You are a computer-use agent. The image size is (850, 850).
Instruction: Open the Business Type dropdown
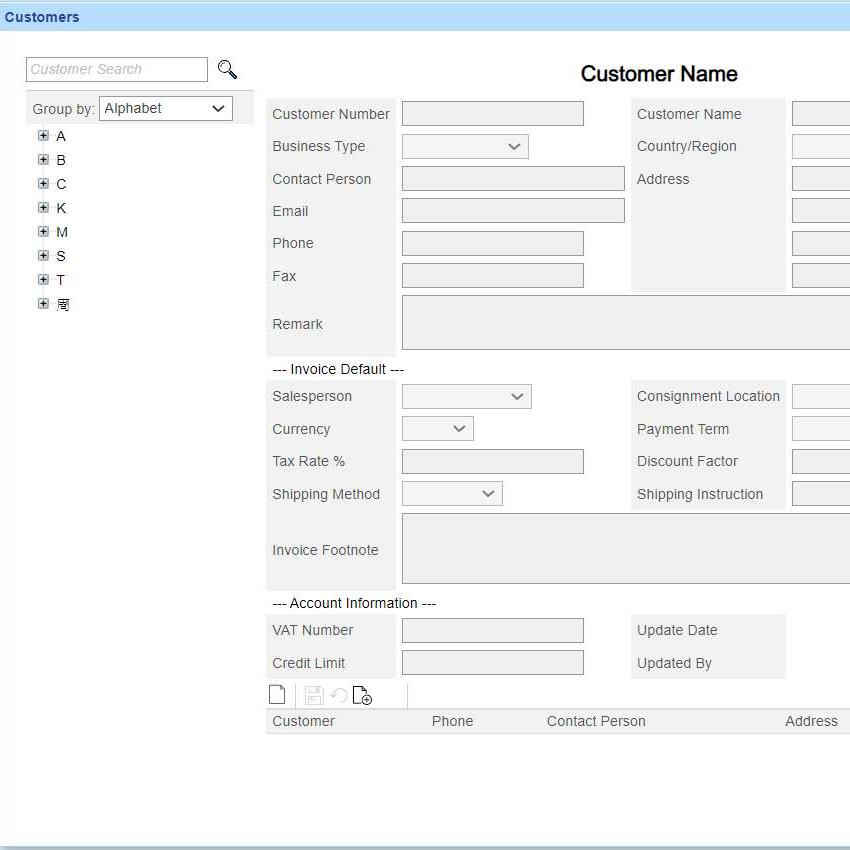[465, 146]
